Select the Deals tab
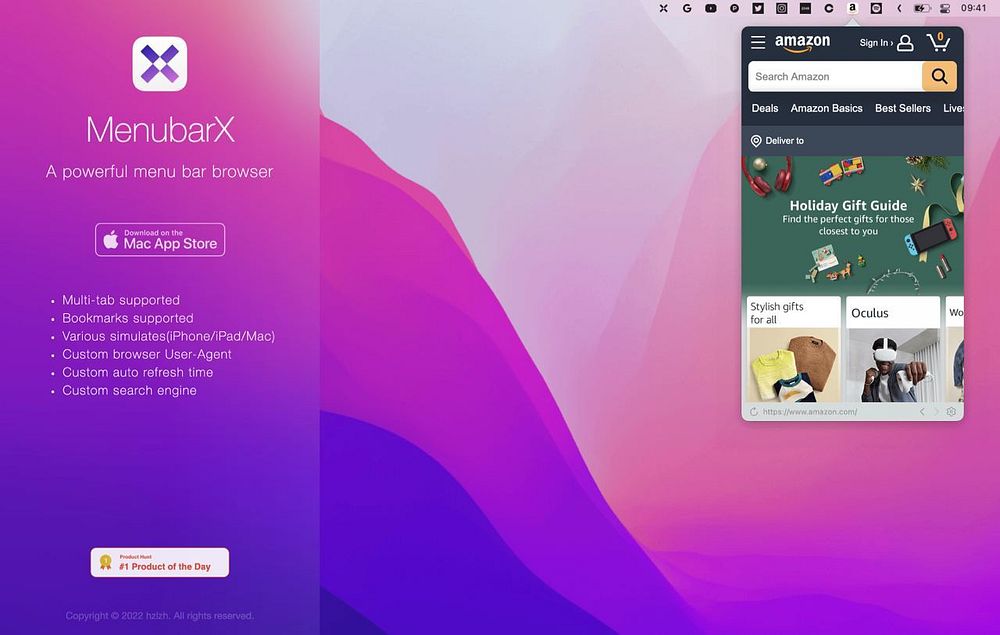This screenshot has width=1000, height=635. [x=765, y=108]
